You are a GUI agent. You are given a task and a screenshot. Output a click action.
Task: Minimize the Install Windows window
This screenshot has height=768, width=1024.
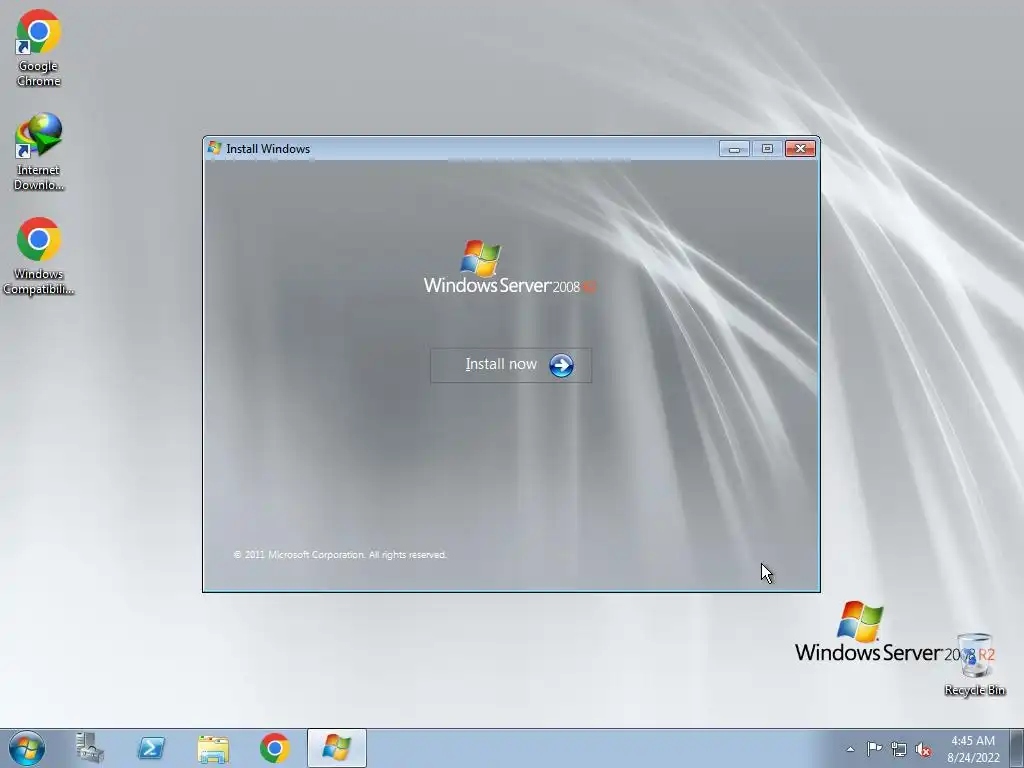[x=734, y=149]
